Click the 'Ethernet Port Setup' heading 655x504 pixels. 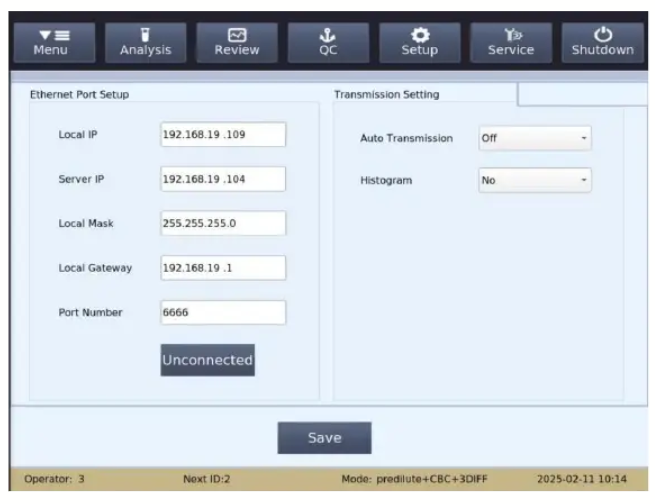pos(79,95)
